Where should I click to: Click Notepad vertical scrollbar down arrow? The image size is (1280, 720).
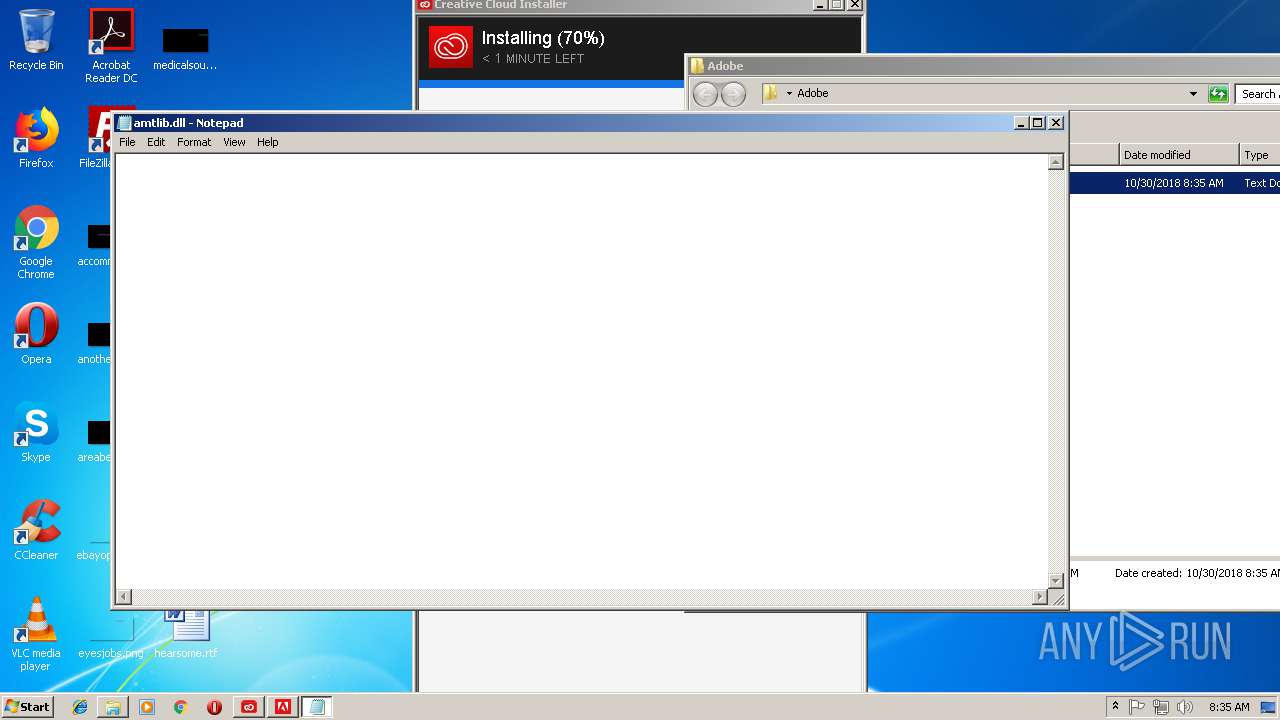1055,580
